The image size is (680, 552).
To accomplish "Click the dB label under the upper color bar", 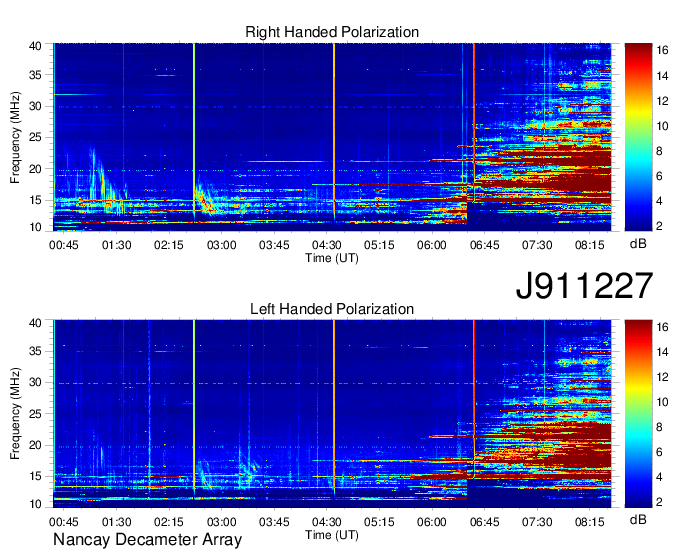I will point(638,244).
